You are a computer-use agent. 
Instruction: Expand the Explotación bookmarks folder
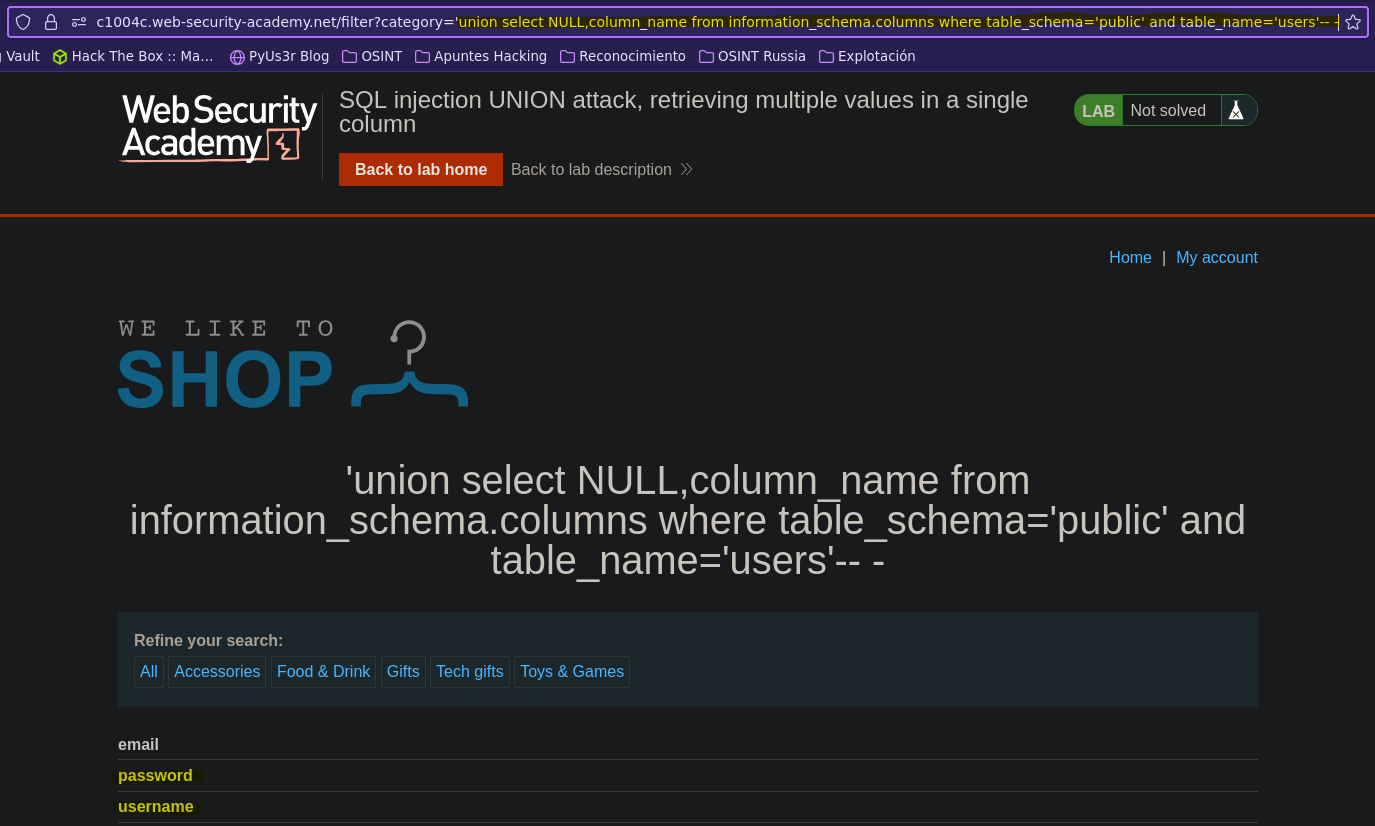click(x=866, y=56)
